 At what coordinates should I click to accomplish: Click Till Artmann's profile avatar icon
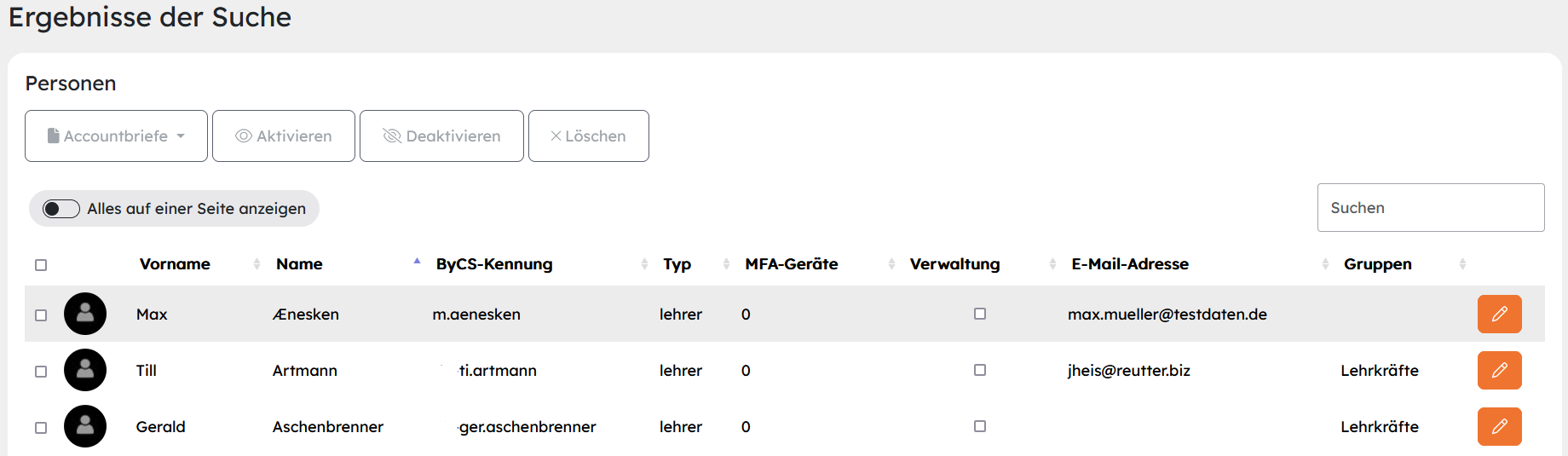tap(85, 370)
